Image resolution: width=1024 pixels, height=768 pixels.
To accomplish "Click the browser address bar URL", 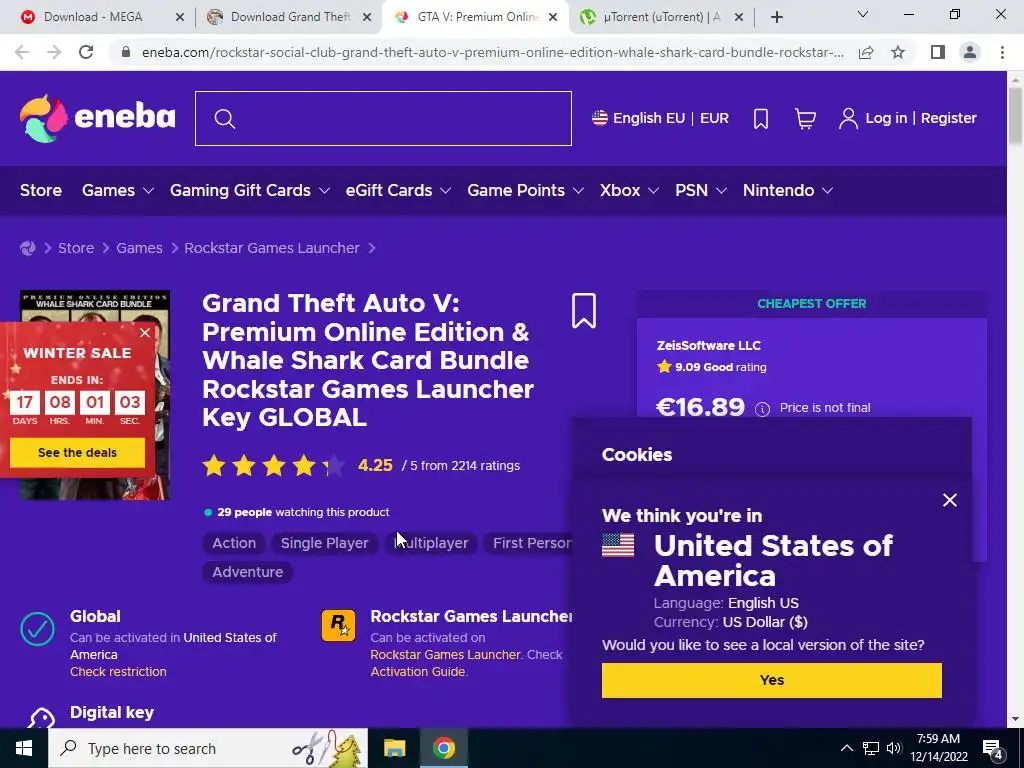I will tap(492, 52).
